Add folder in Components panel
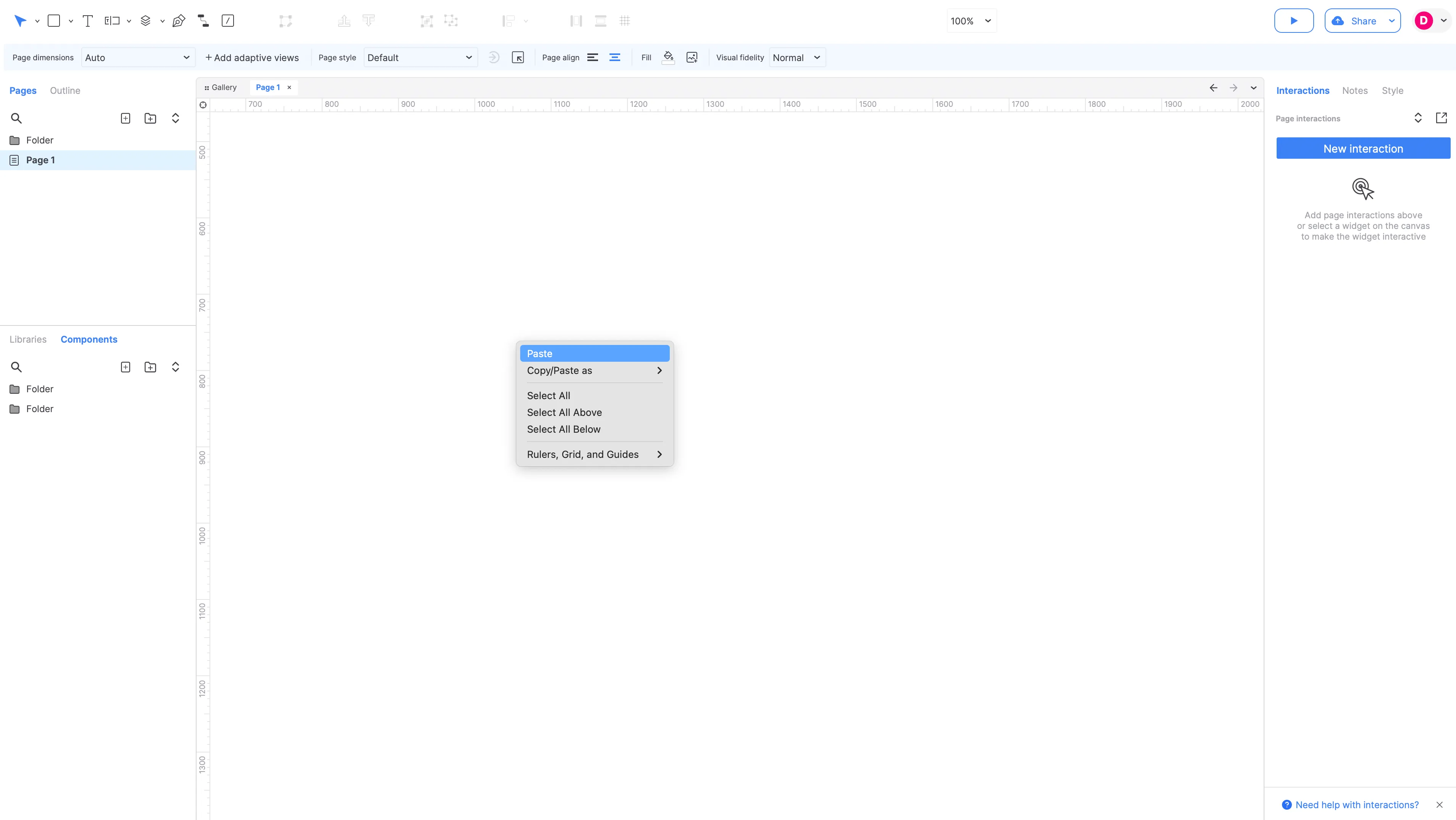This screenshot has width=1456, height=820. (150, 367)
